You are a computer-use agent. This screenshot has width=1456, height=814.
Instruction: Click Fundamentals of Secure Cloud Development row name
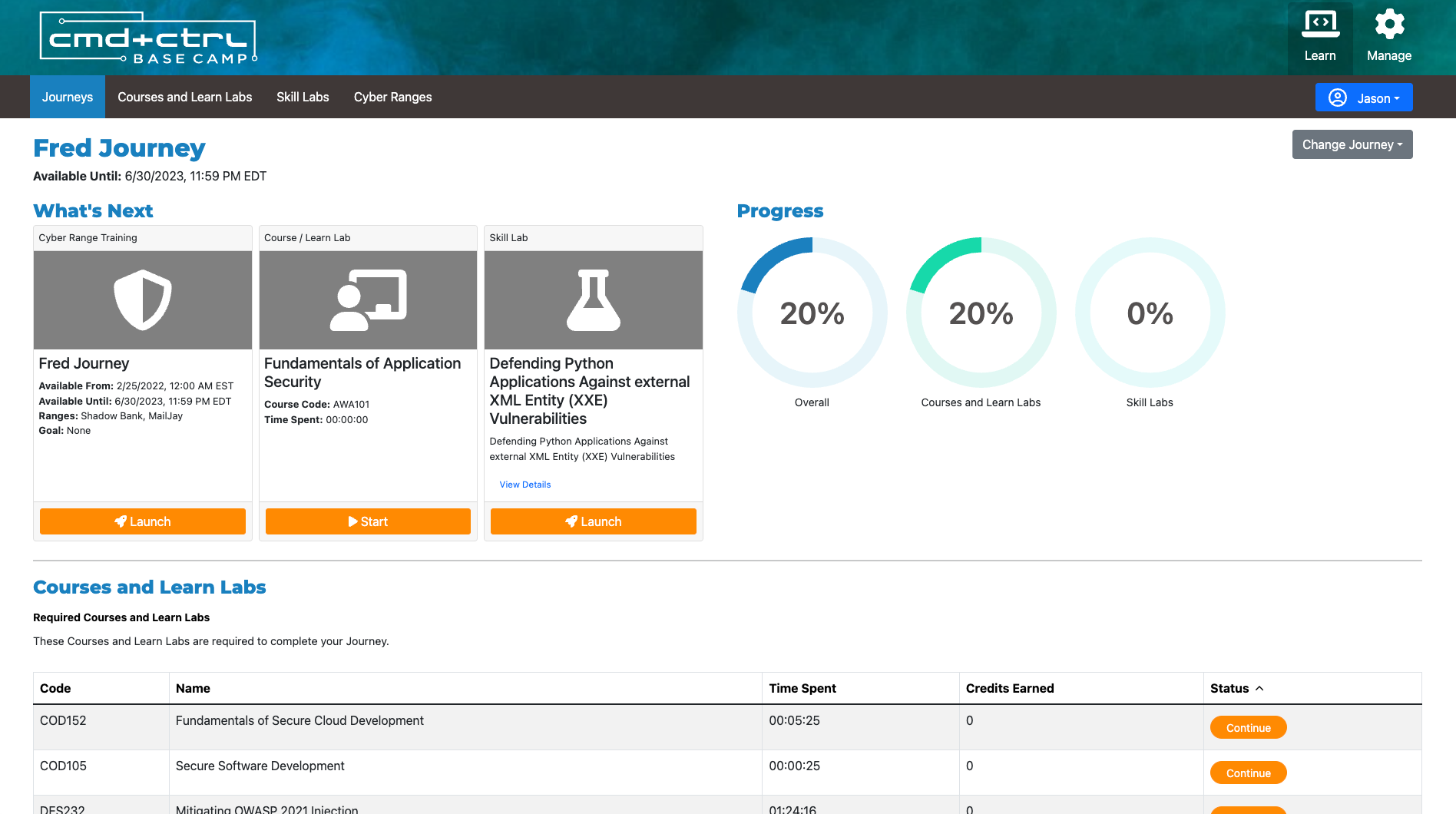tap(299, 720)
